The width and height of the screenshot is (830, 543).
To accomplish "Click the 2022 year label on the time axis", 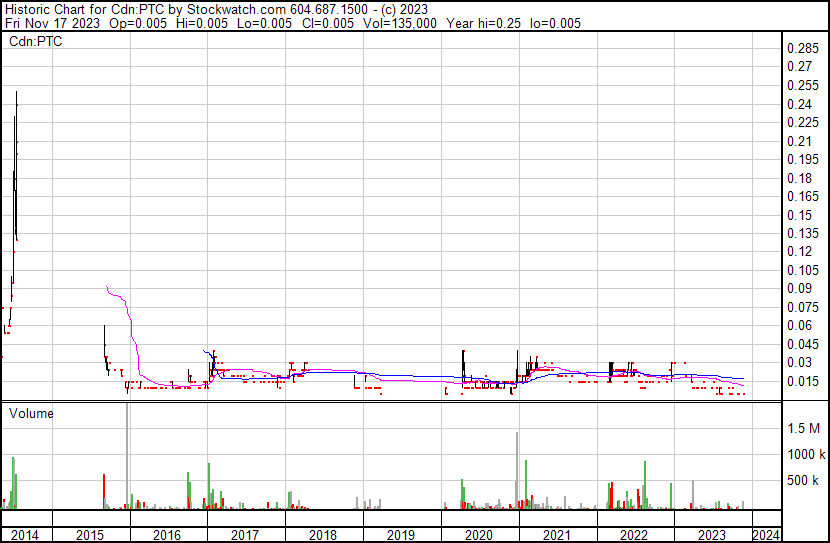I will point(634,535).
